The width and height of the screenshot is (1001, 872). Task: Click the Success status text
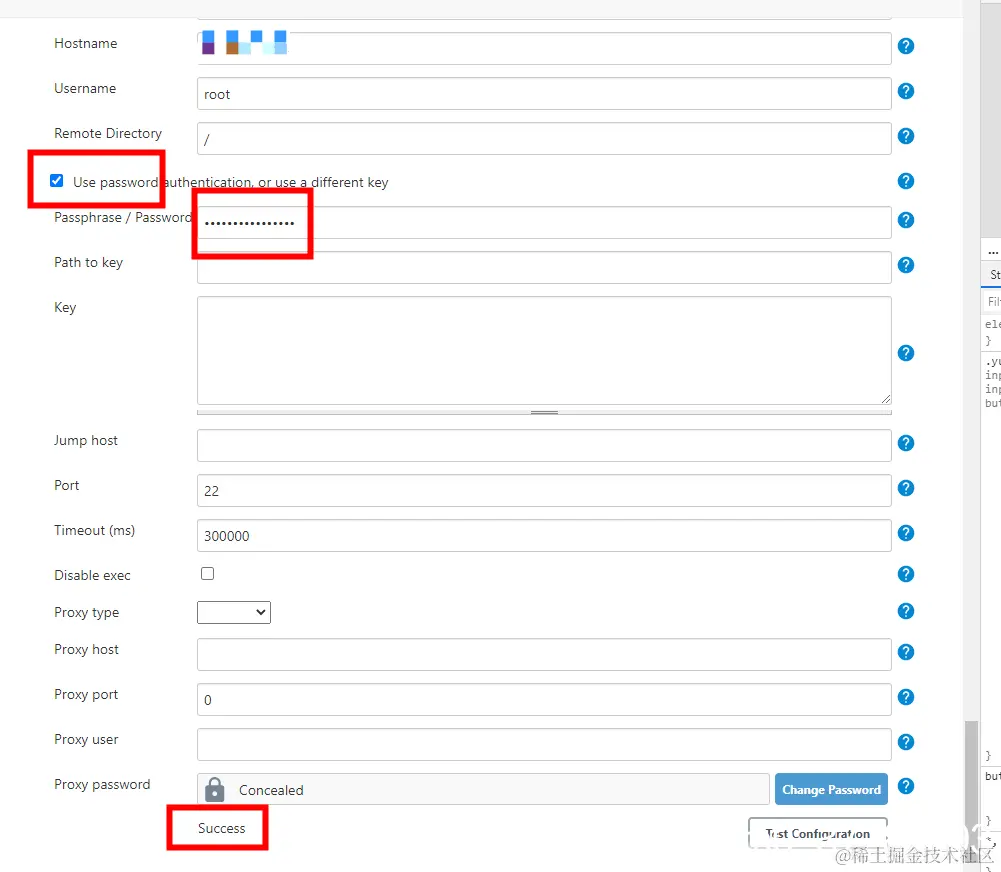[222, 828]
